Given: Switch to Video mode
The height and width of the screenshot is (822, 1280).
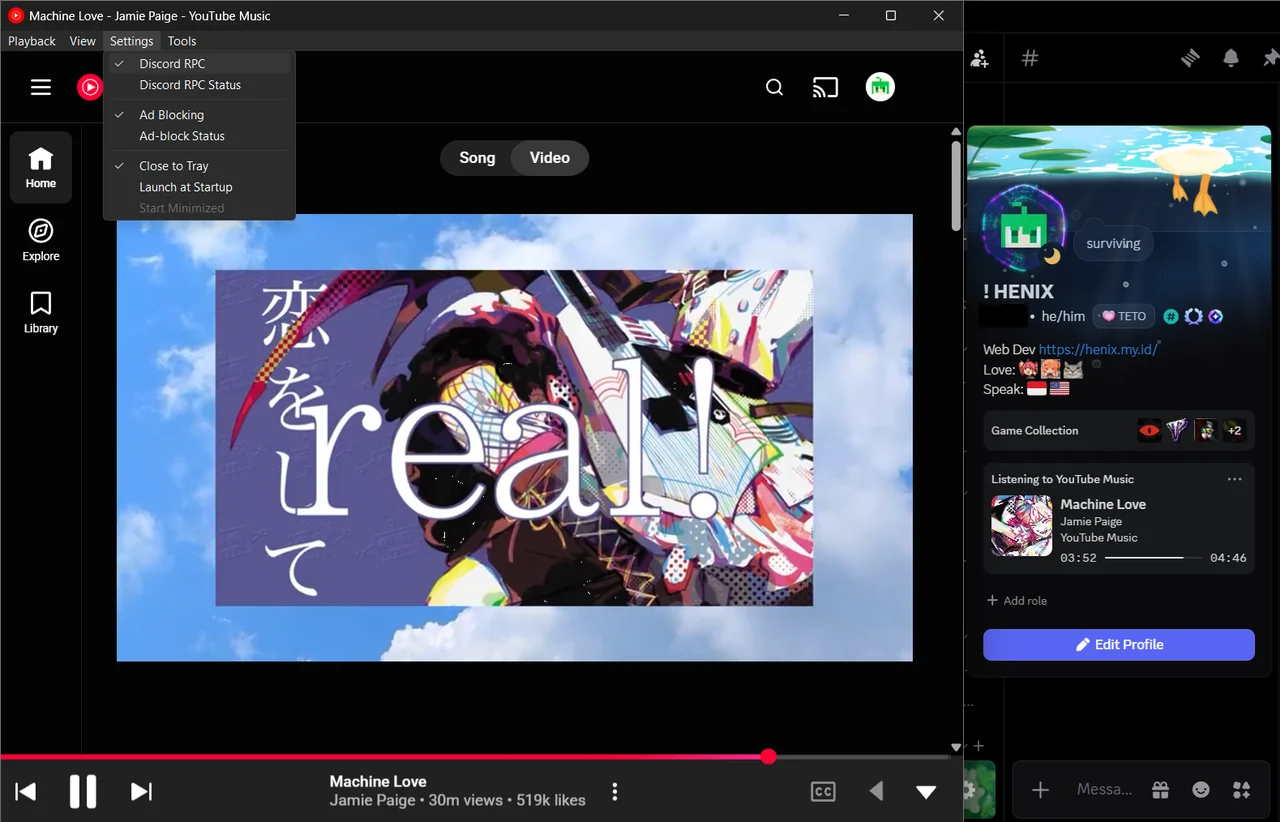Looking at the screenshot, I should click(x=550, y=158).
